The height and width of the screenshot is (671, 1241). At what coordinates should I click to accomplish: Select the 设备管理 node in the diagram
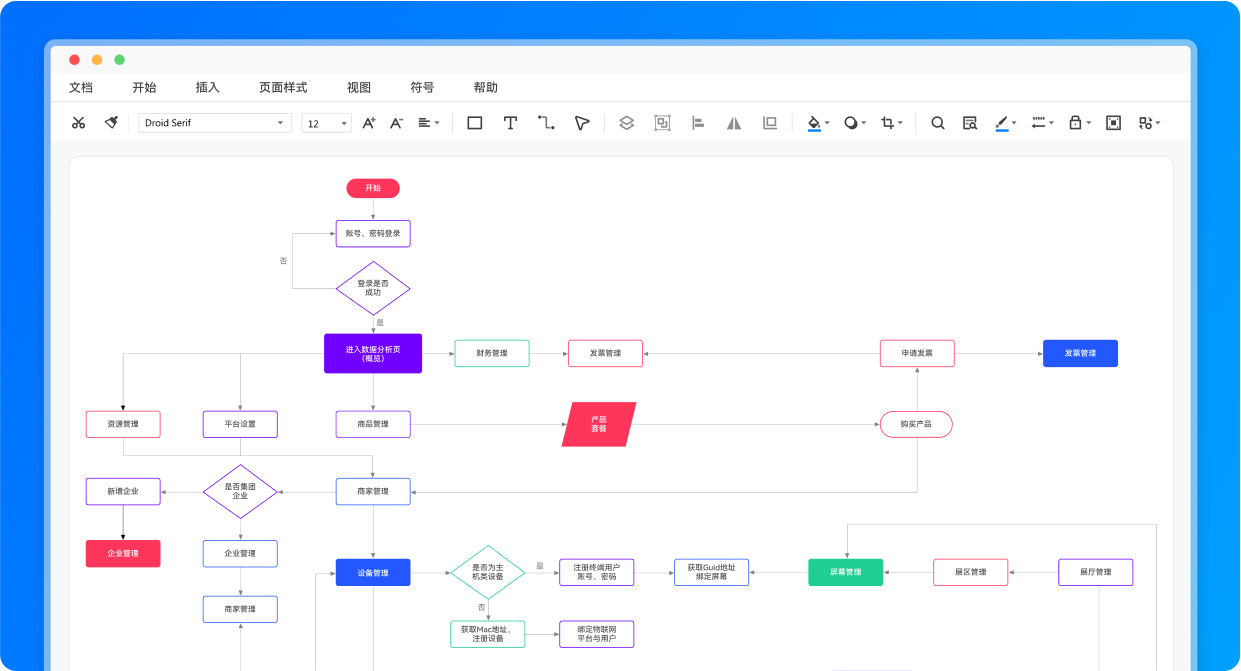372,572
